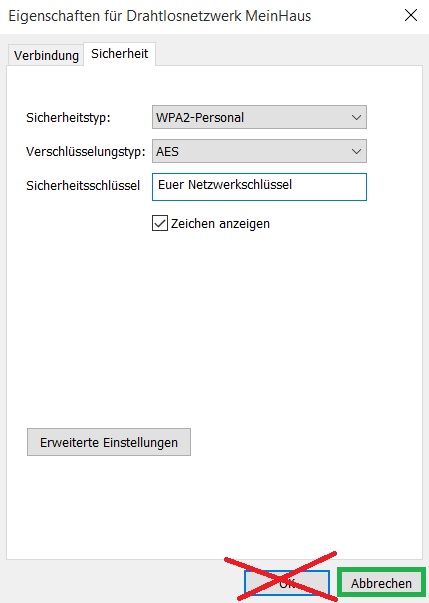Click the text Euer Netzwerkschlüssel in the key field
The width and height of the screenshot is (429, 603).
pos(225,185)
